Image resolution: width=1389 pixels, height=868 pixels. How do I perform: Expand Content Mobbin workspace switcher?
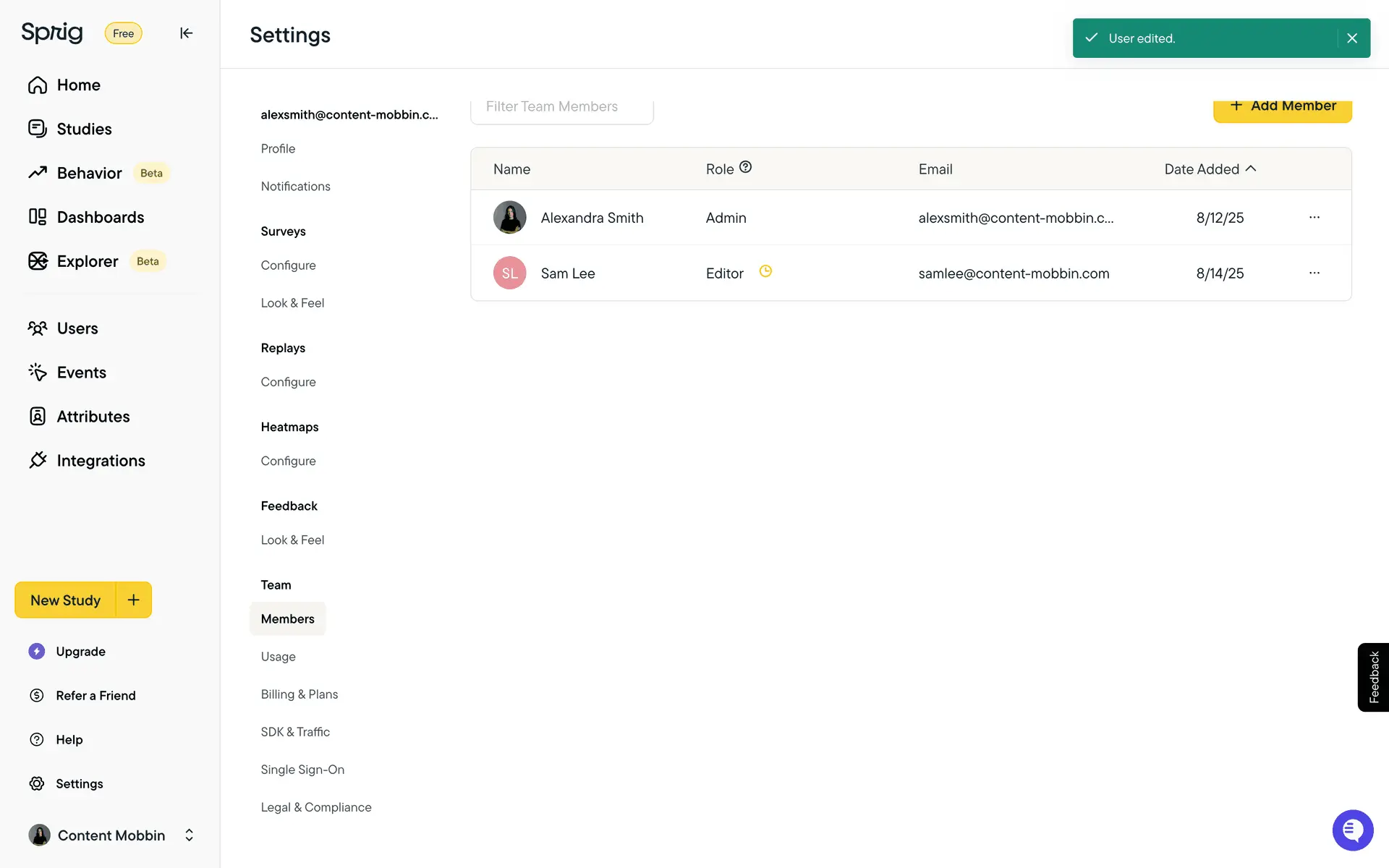[x=189, y=835]
